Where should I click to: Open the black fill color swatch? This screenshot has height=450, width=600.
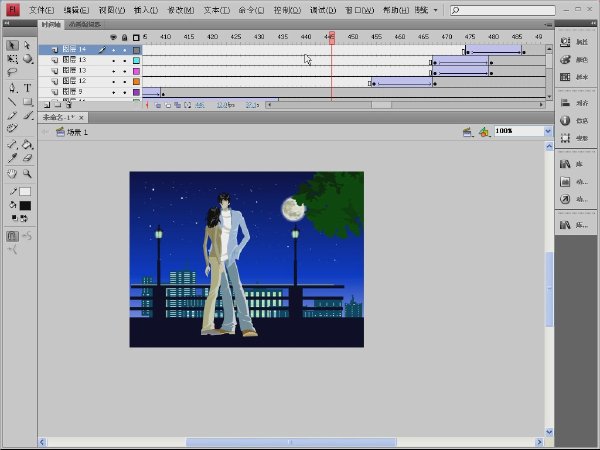click(x=25, y=205)
